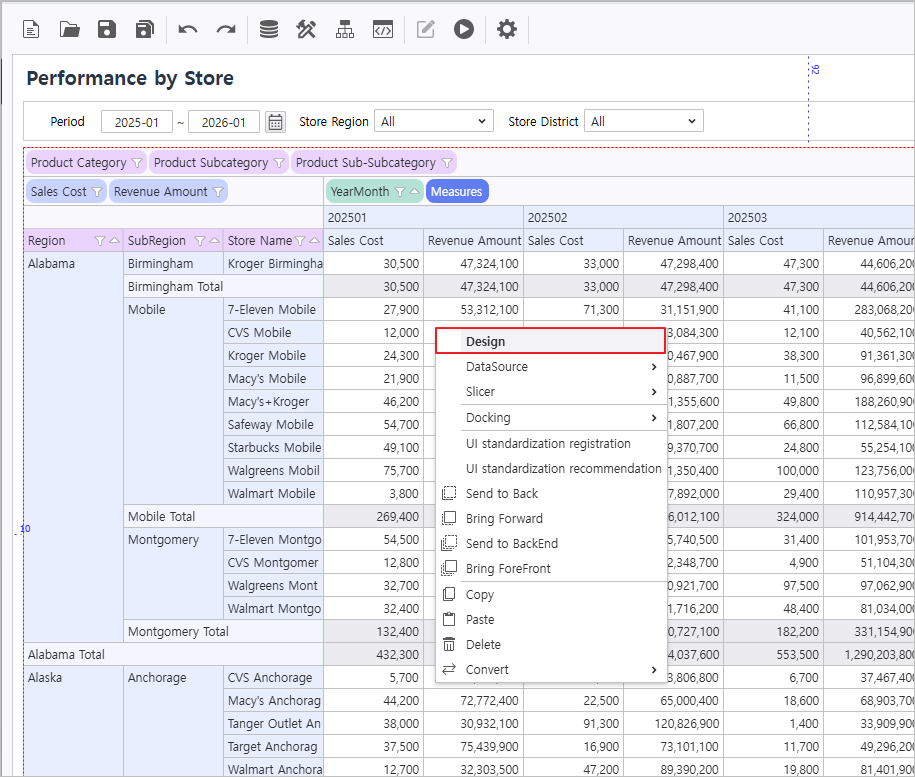
Task: Choose Delete in the context menu
Action: point(483,645)
